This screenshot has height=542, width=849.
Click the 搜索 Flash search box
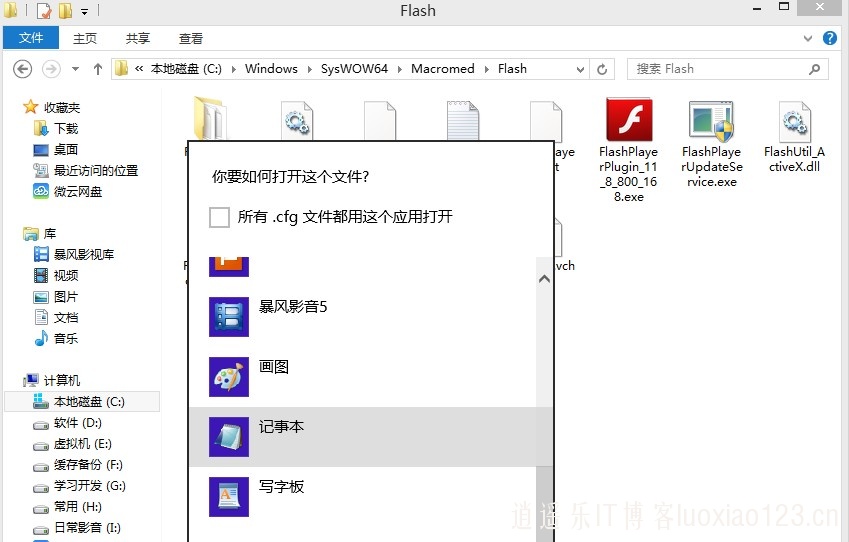(x=727, y=69)
